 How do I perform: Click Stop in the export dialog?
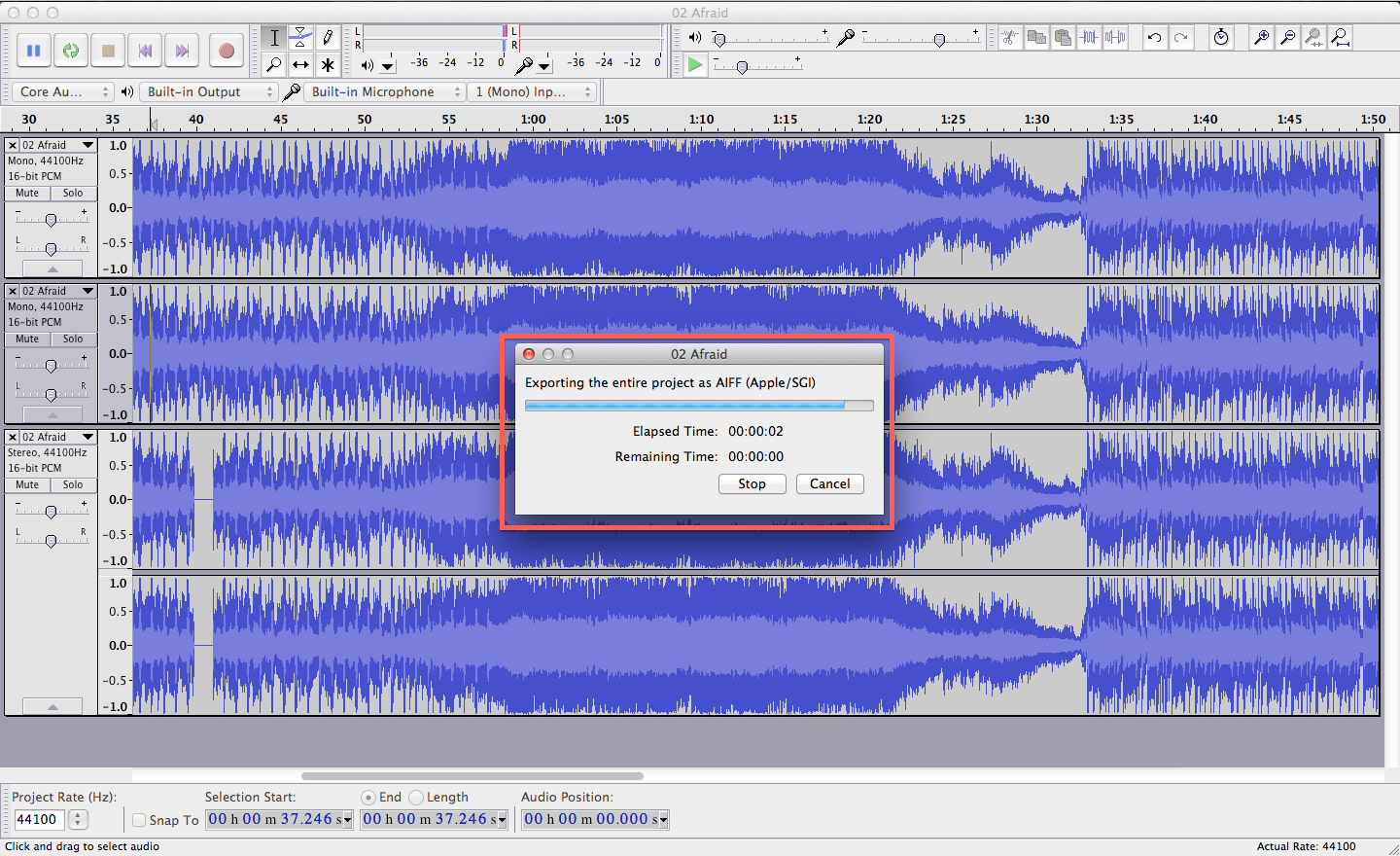(x=752, y=483)
